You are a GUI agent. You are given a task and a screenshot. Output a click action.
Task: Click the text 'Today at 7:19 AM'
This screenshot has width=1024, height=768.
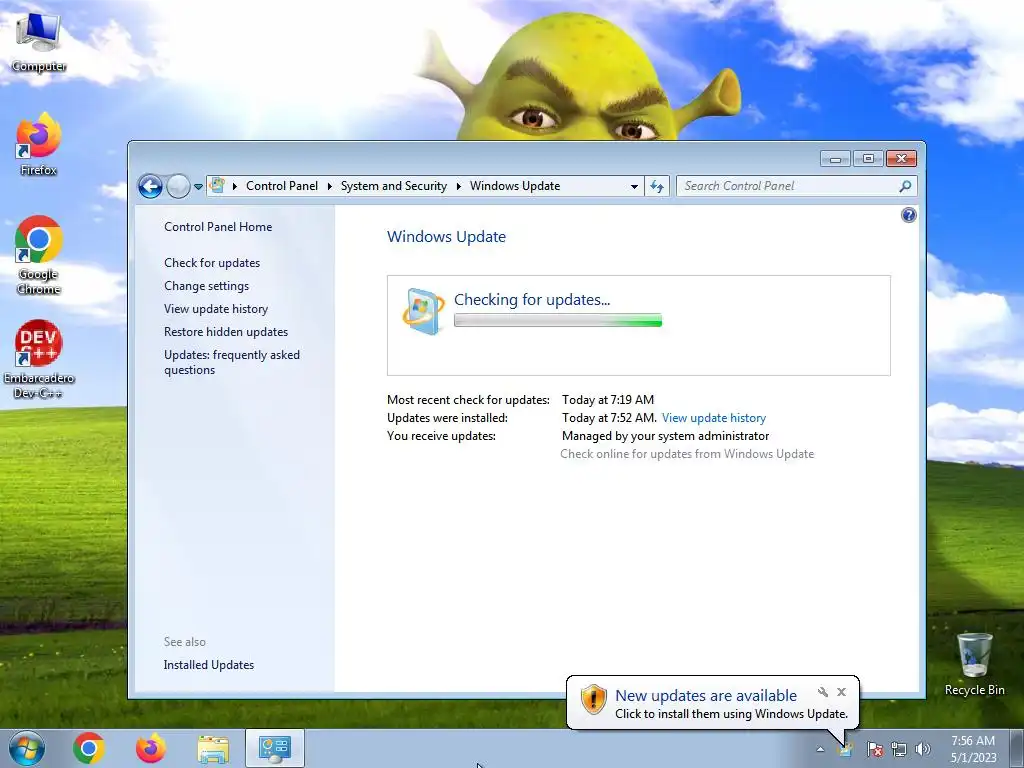[608, 400]
